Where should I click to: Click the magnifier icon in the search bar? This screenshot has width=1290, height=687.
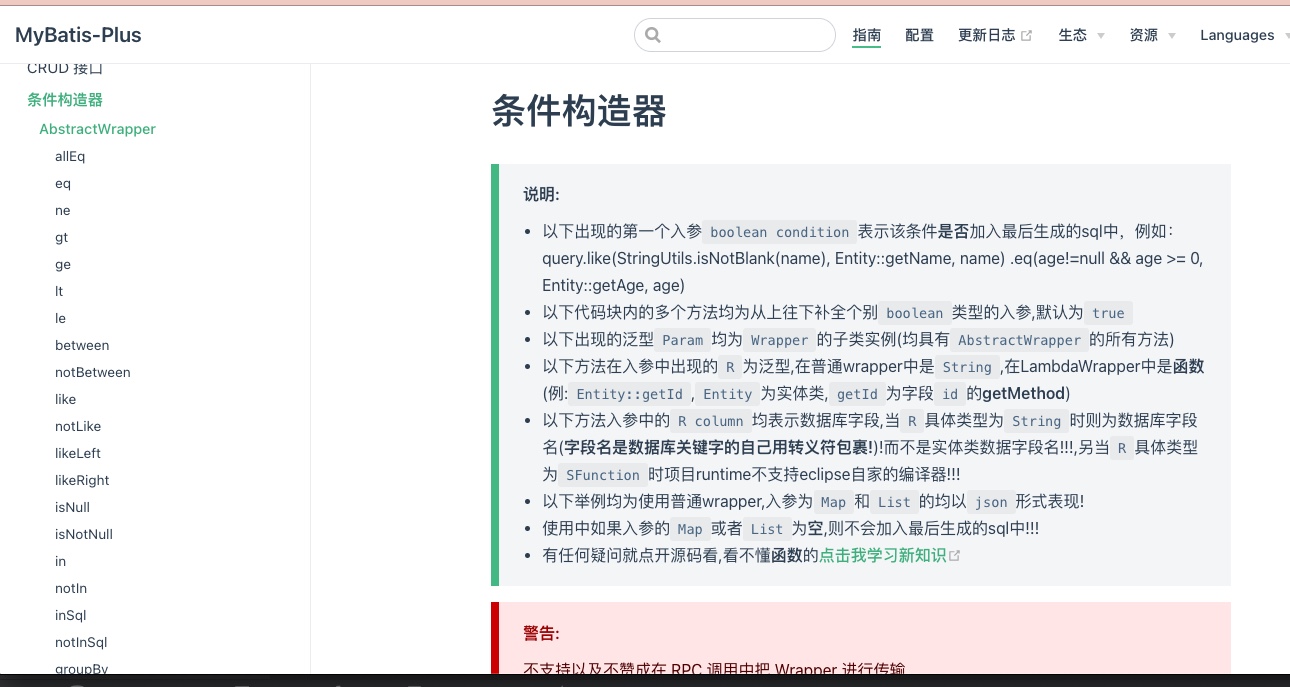point(652,34)
